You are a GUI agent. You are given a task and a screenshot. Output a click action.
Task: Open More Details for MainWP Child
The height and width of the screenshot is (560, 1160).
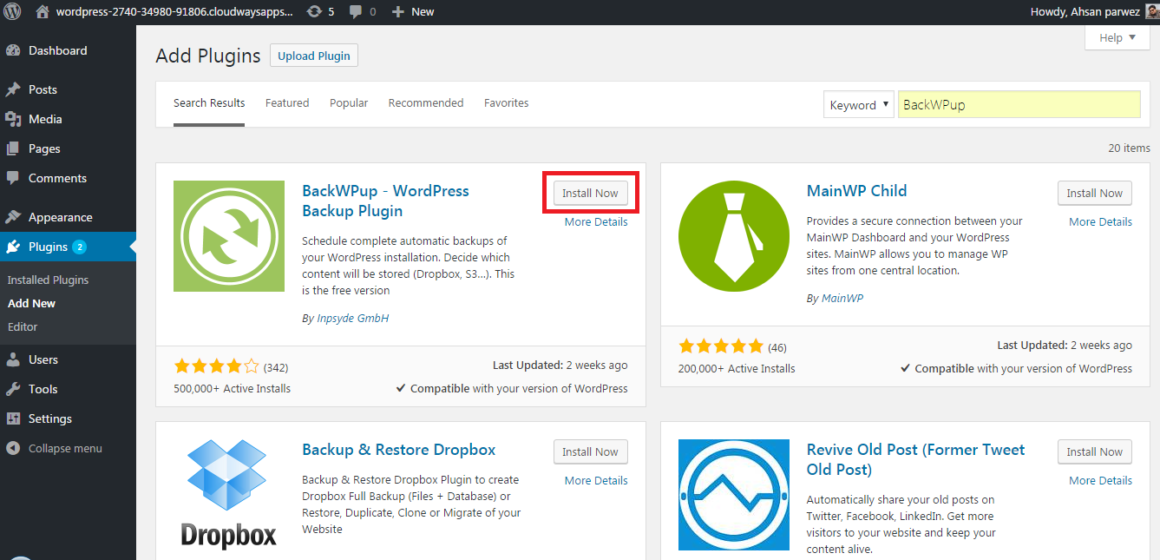click(x=1100, y=222)
